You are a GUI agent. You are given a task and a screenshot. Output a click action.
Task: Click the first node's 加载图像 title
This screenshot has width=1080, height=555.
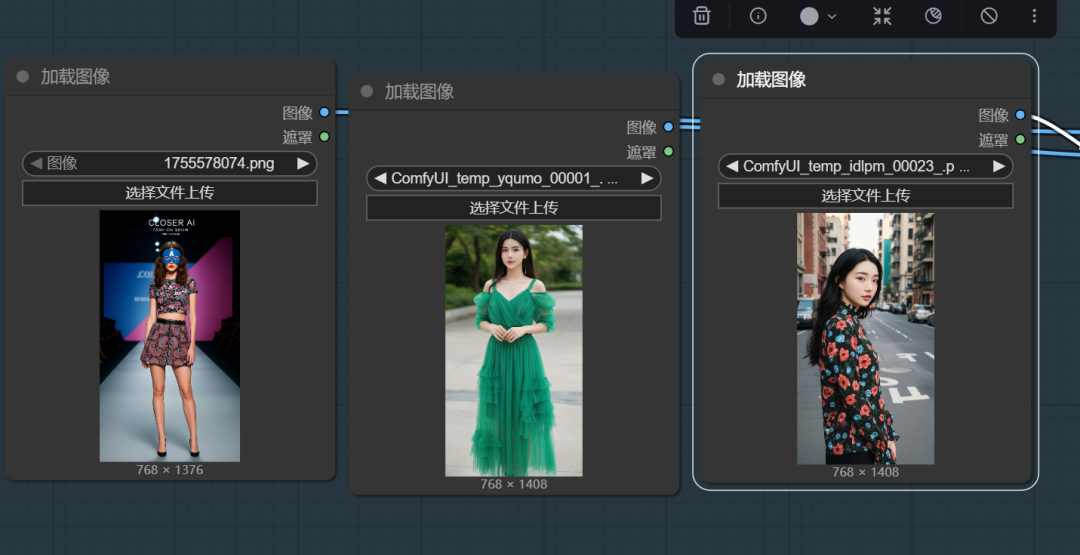tap(75, 76)
